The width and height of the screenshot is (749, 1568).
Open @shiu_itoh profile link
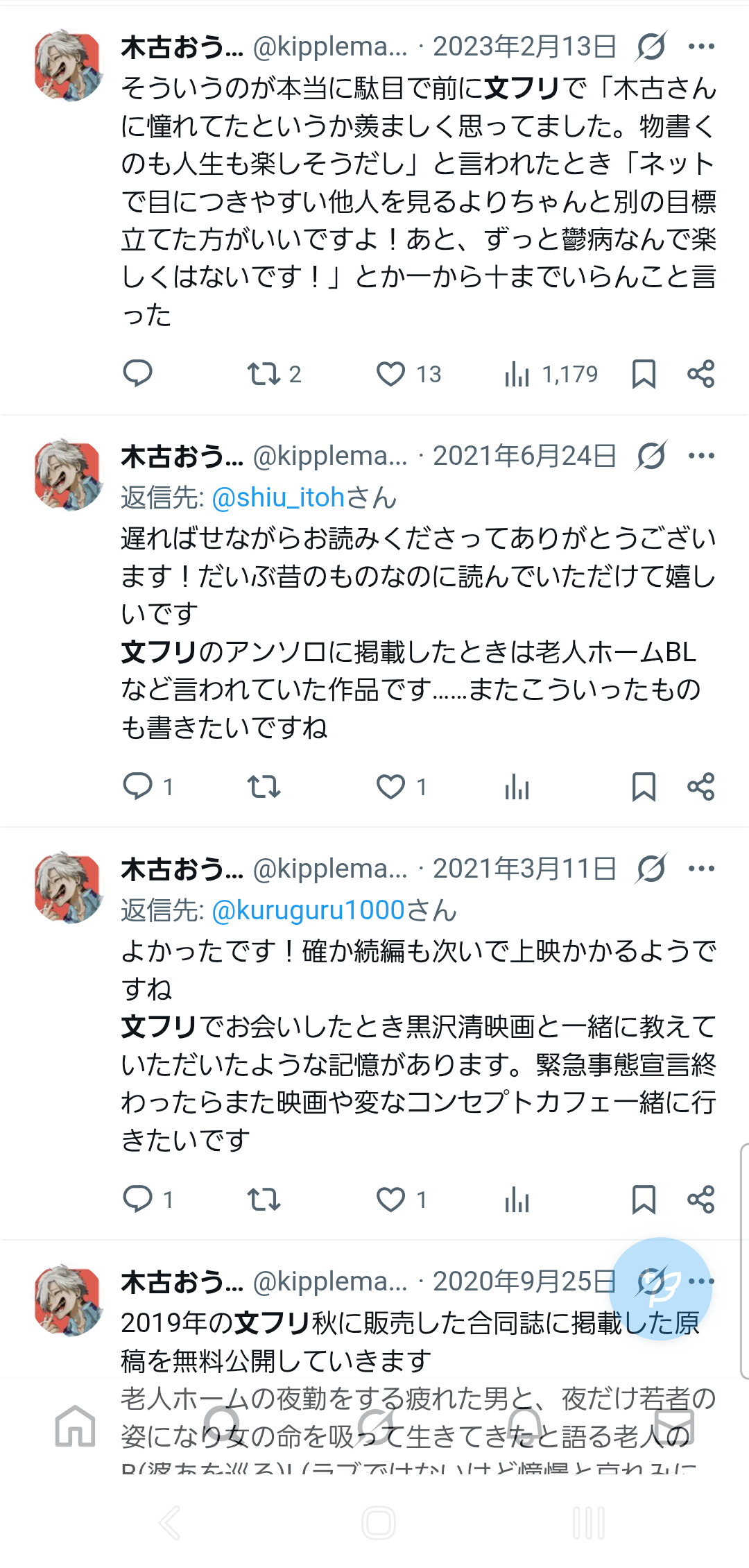click(278, 497)
